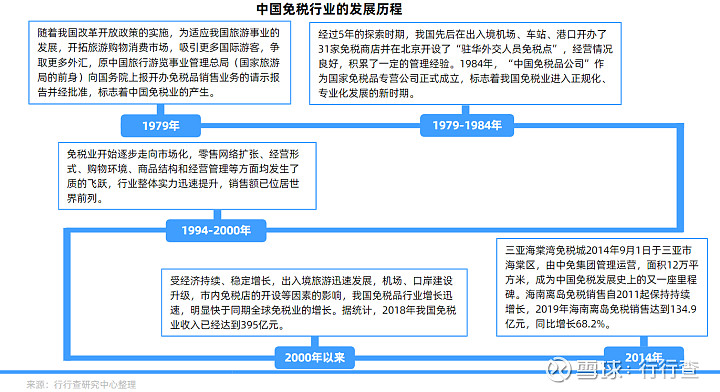The width and height of the screenshot is (720, 392).
Task: Select the text box about 三亚海棠湾免税城
Action: [x=602, y=287]
